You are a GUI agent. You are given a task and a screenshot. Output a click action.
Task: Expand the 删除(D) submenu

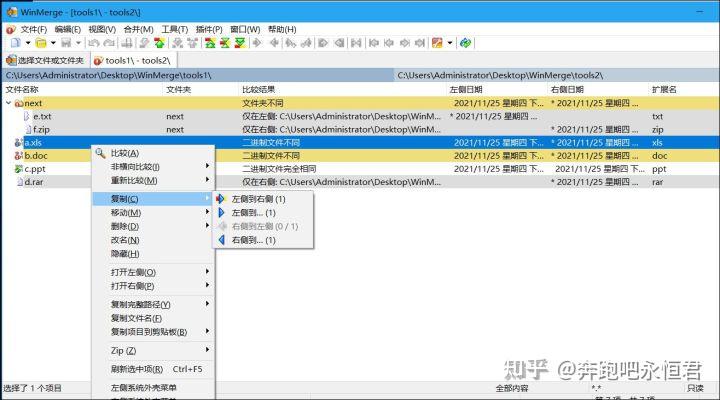153,226
